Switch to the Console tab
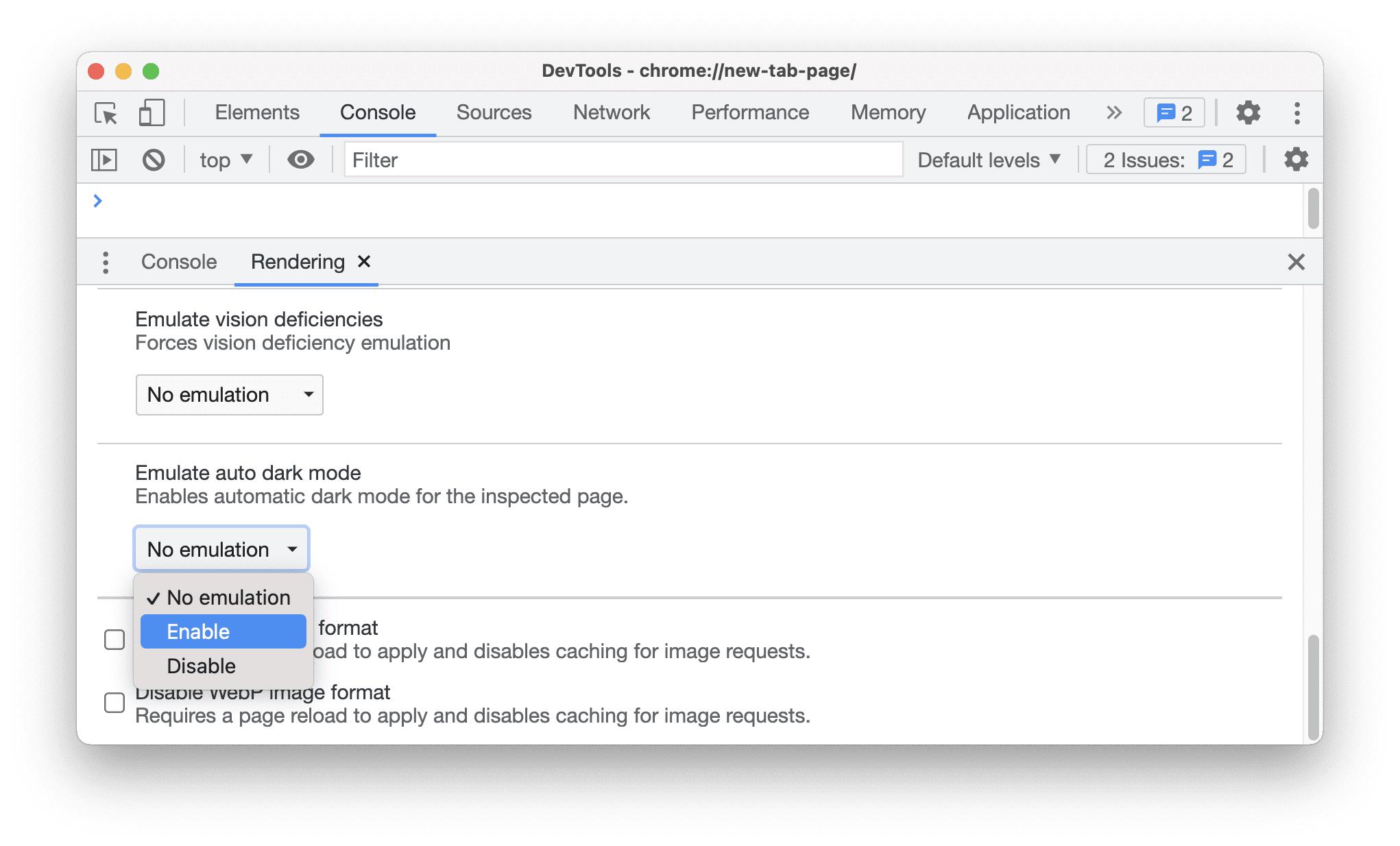1400x846 pixels. tap(178, 261)
